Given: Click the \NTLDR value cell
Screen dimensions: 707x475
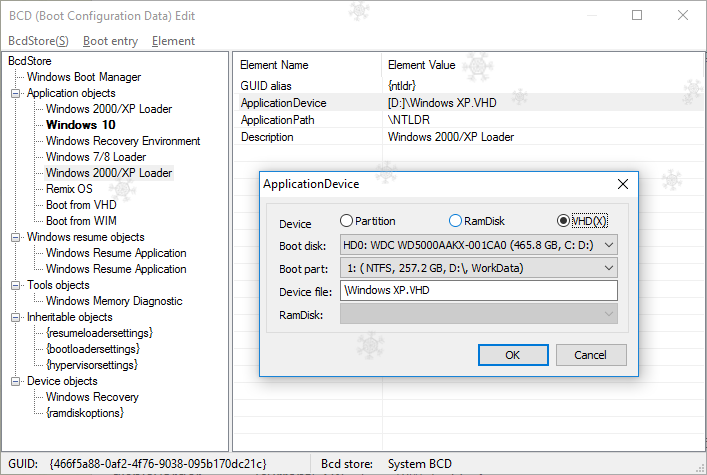Looking at the screenshot, I should tap(409, 120).
